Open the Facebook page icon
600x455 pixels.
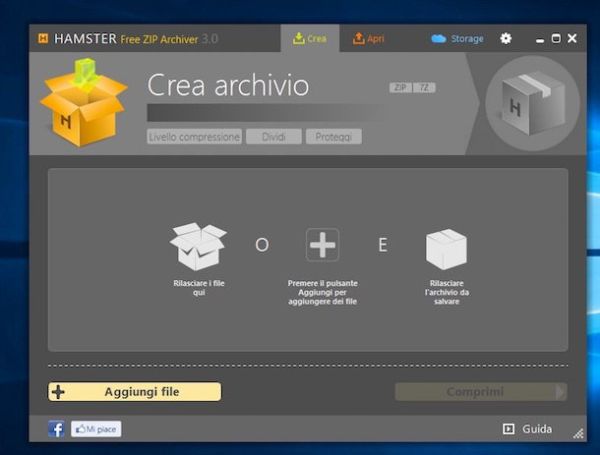click(x=57, y=429)
